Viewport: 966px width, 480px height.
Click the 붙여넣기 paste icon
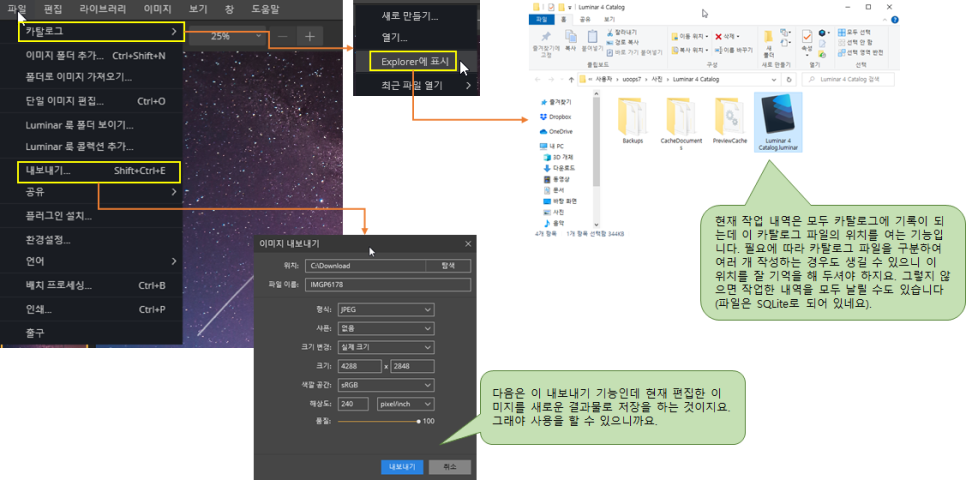point(592,36)
